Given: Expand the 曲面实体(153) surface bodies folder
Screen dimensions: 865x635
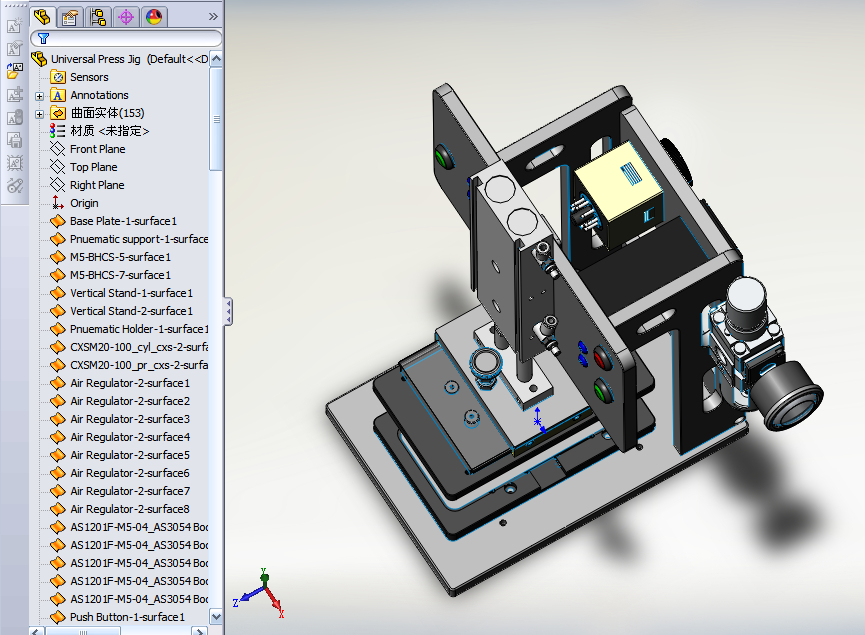Looking at the screenshot, I should point(39,114).
